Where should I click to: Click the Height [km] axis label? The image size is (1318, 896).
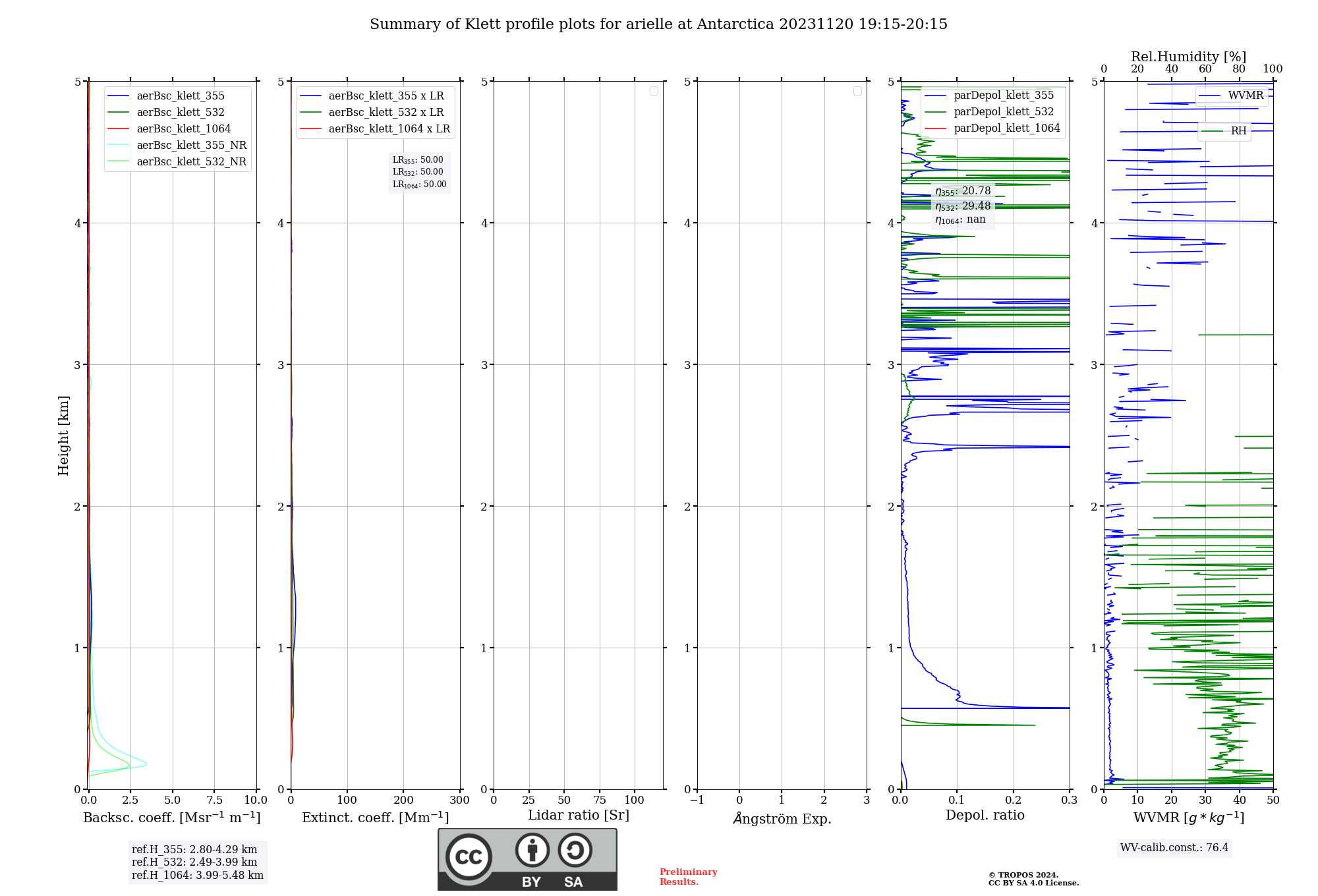pyautogui.click(x=63, y=435)
